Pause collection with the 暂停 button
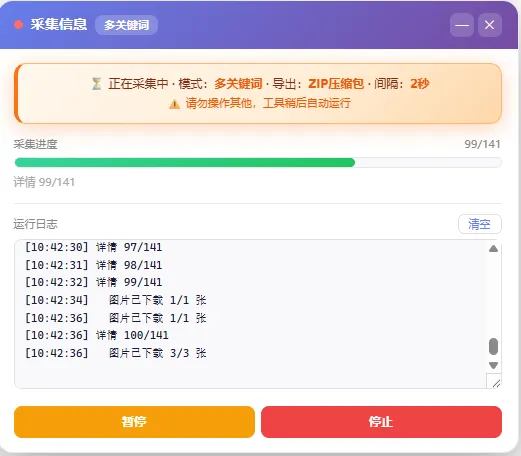 click(134, 422)
